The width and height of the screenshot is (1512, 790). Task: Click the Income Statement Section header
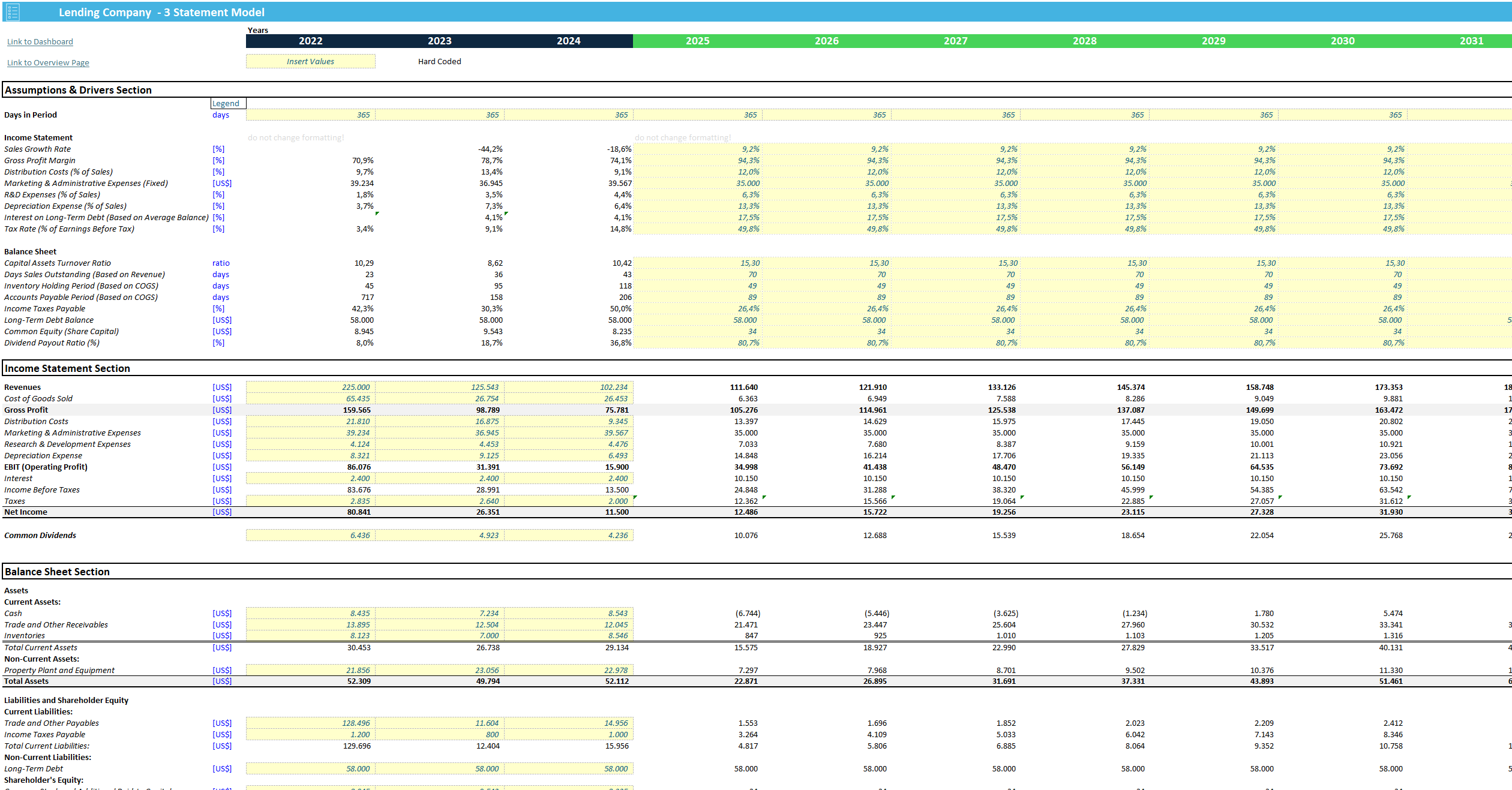(67, 368)
